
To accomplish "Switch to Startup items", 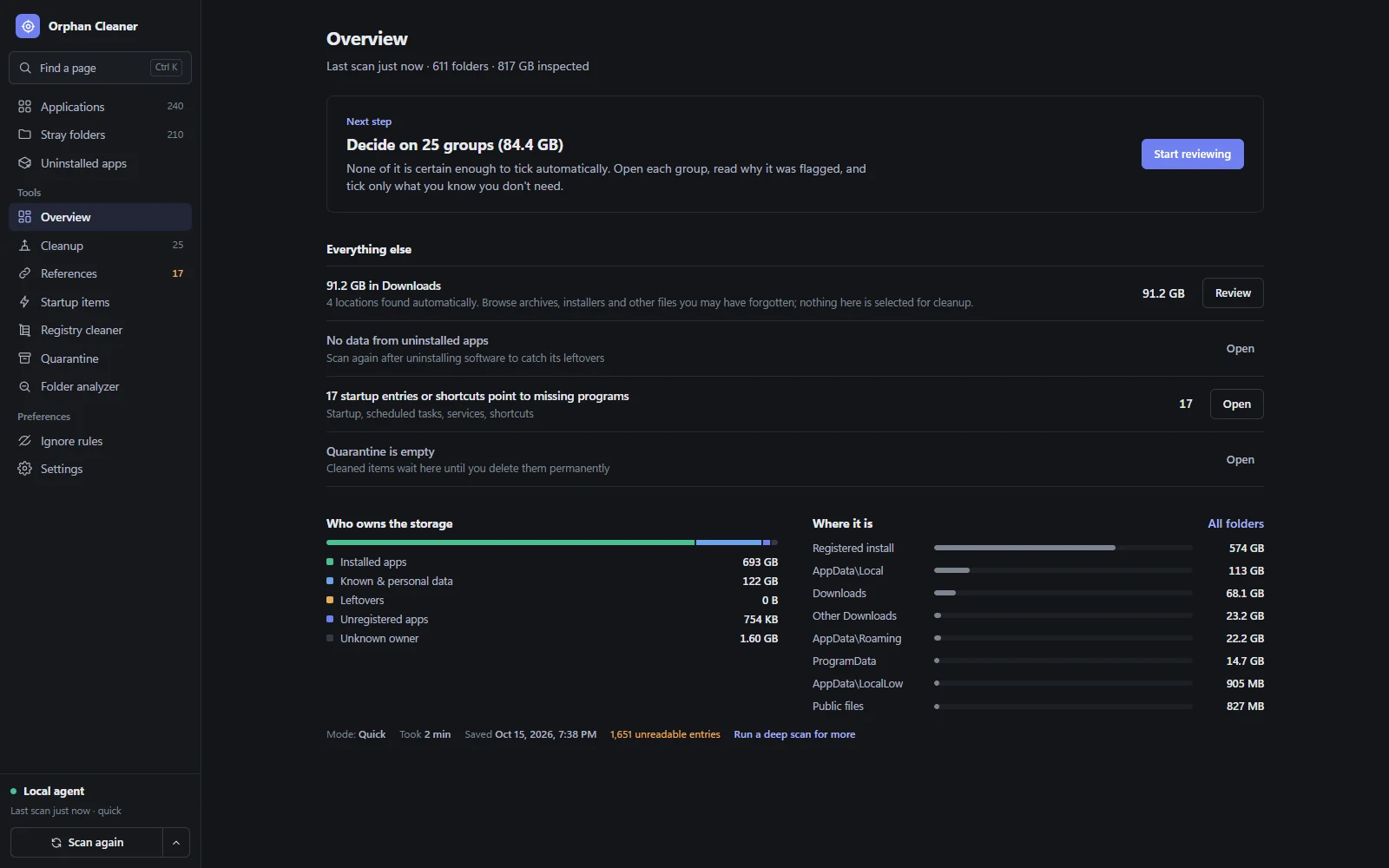I will tap(100, 302).
